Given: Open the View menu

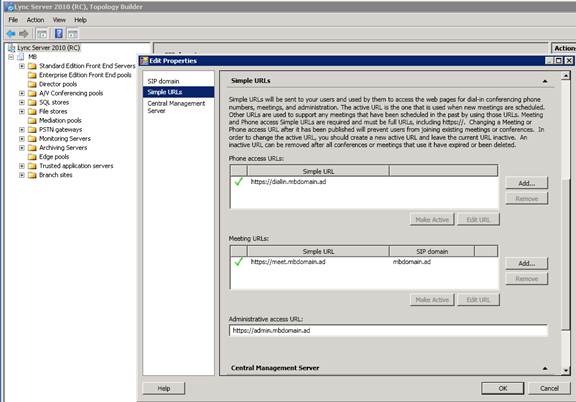Looking at the screenshot, I should point(59,20).
